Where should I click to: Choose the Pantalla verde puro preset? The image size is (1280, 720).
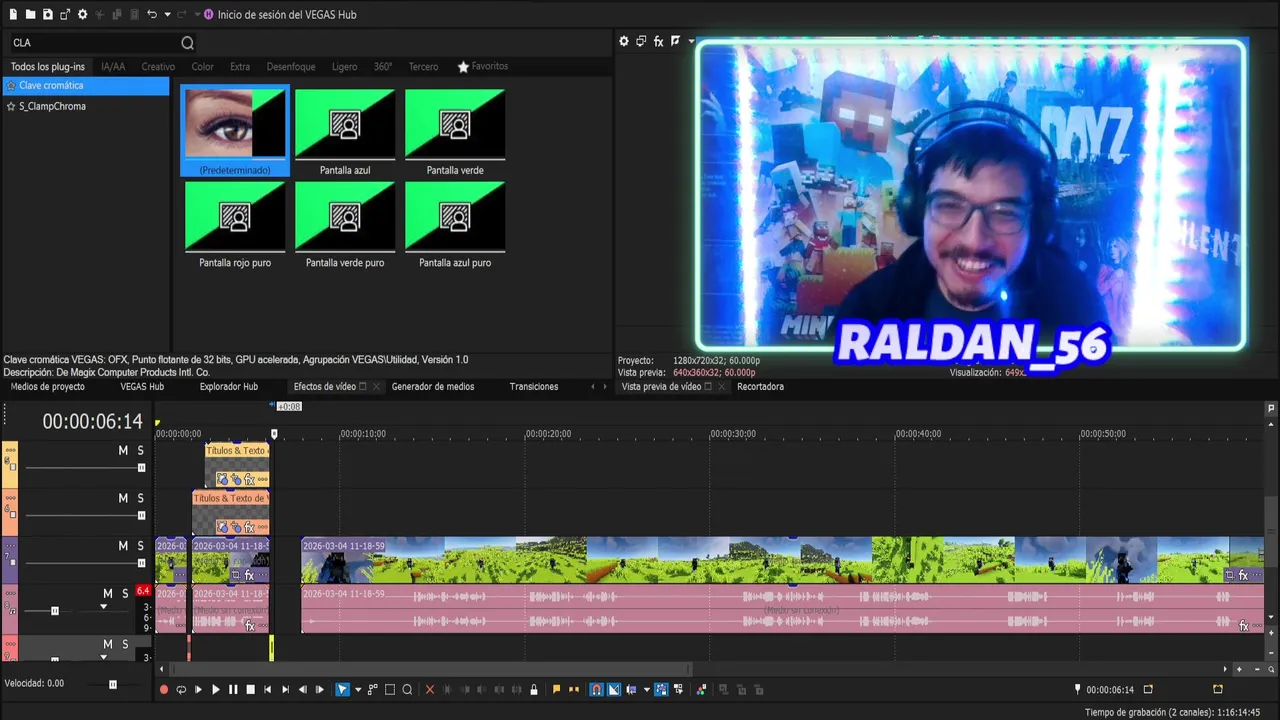point(345,224)
